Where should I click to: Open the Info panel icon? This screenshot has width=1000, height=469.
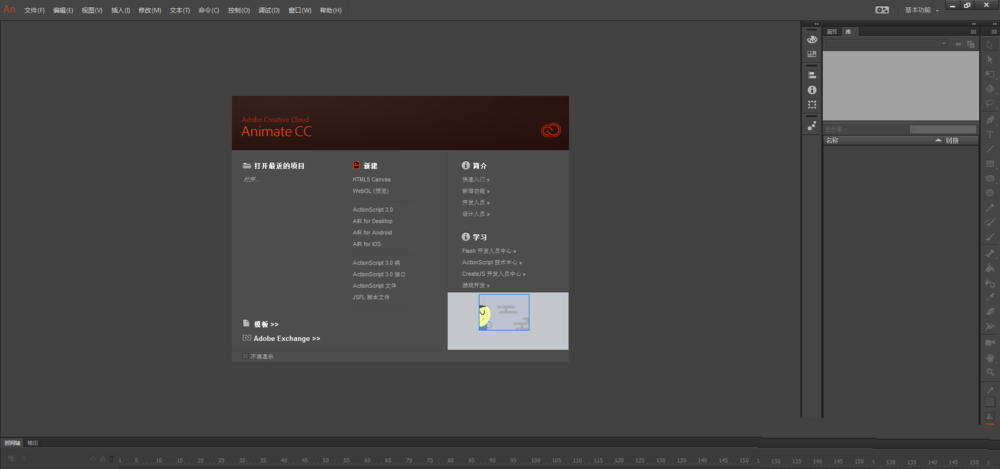[812, 90]
